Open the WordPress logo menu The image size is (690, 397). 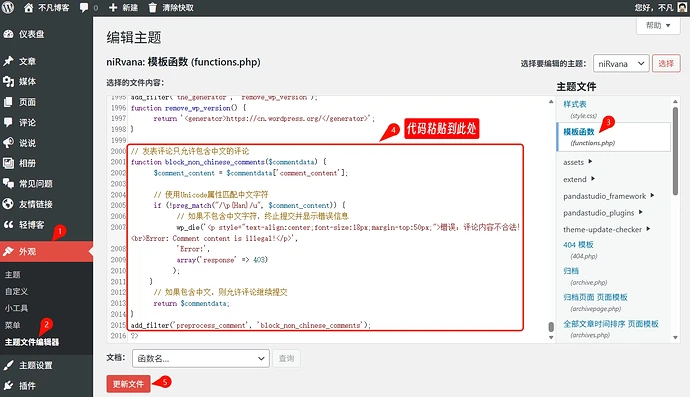8,7
